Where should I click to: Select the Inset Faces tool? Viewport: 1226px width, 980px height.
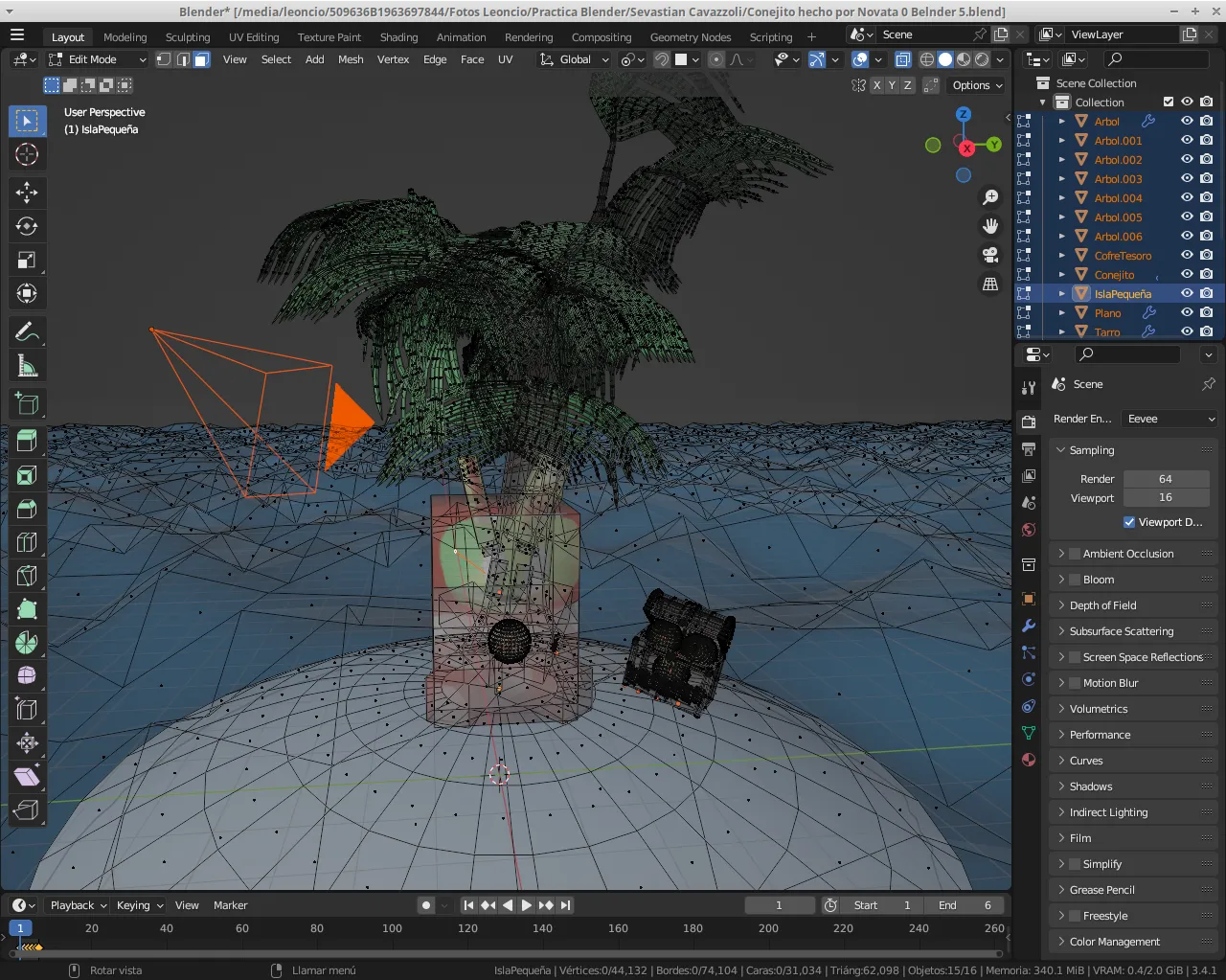point(27,475)
